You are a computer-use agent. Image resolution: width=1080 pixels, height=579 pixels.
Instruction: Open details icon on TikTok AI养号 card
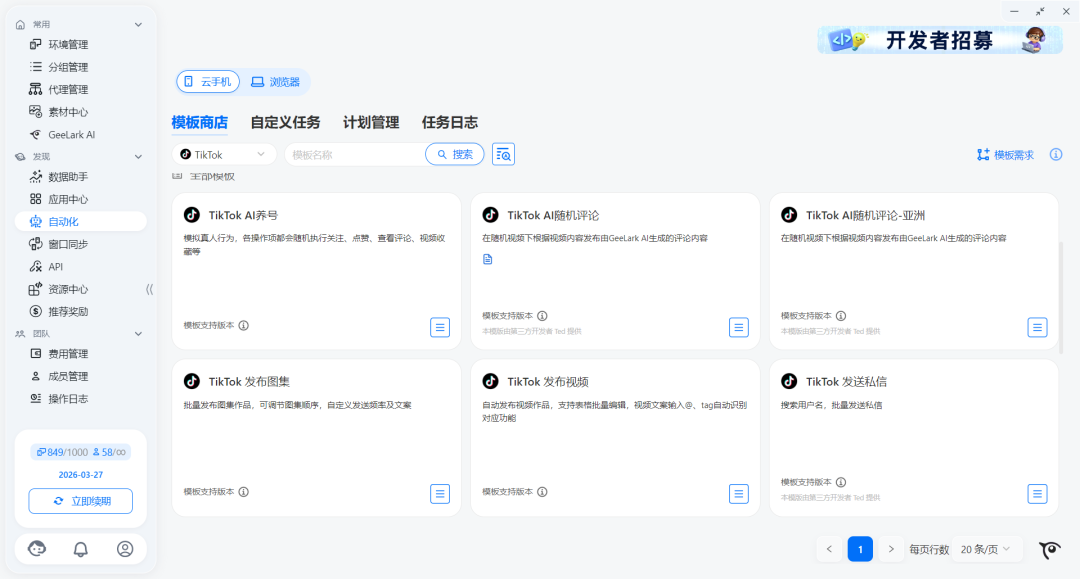point(440,327)
